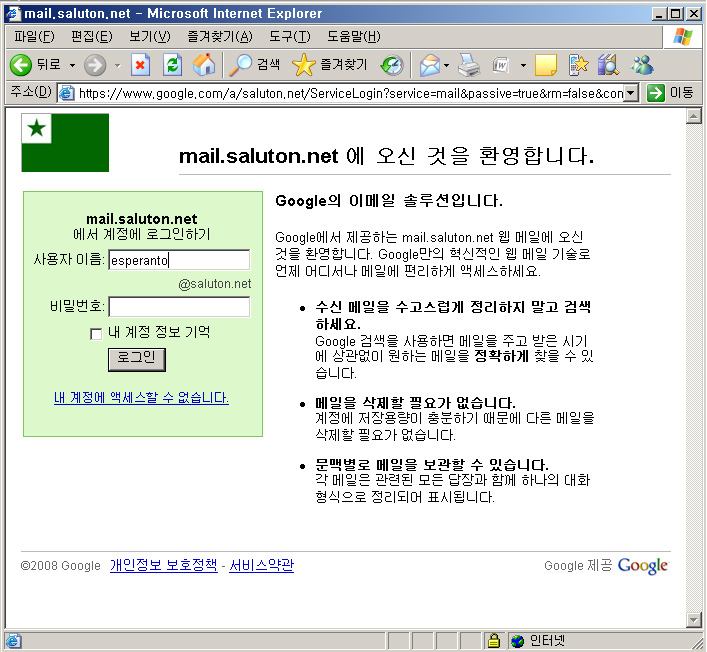Screen dimensions: 707x652
Task: Click the '@saluton.net' domain text
Action: pyautogui.click(x=215, y=284)
